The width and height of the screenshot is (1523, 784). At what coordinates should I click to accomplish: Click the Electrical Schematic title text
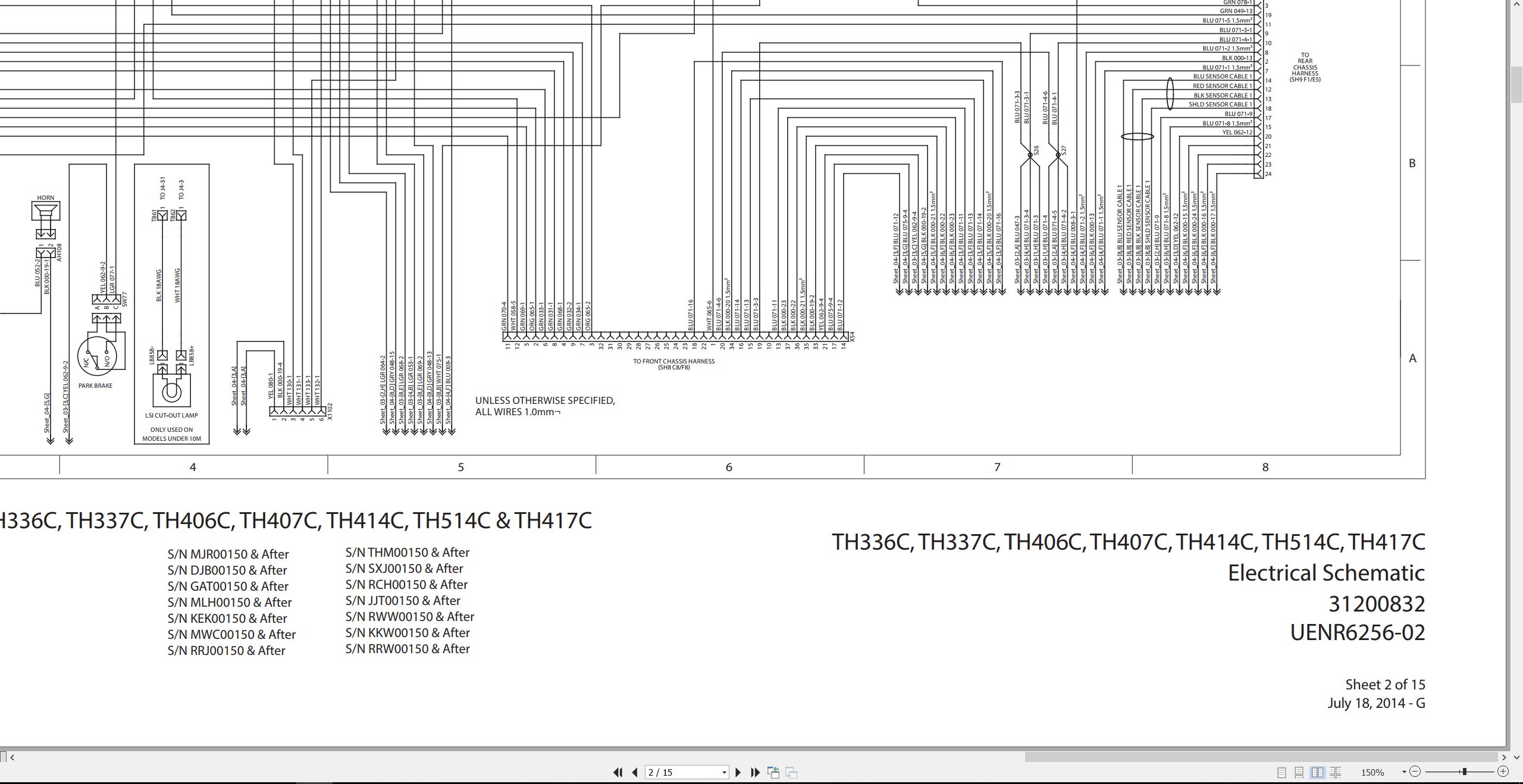(1327, 573)
